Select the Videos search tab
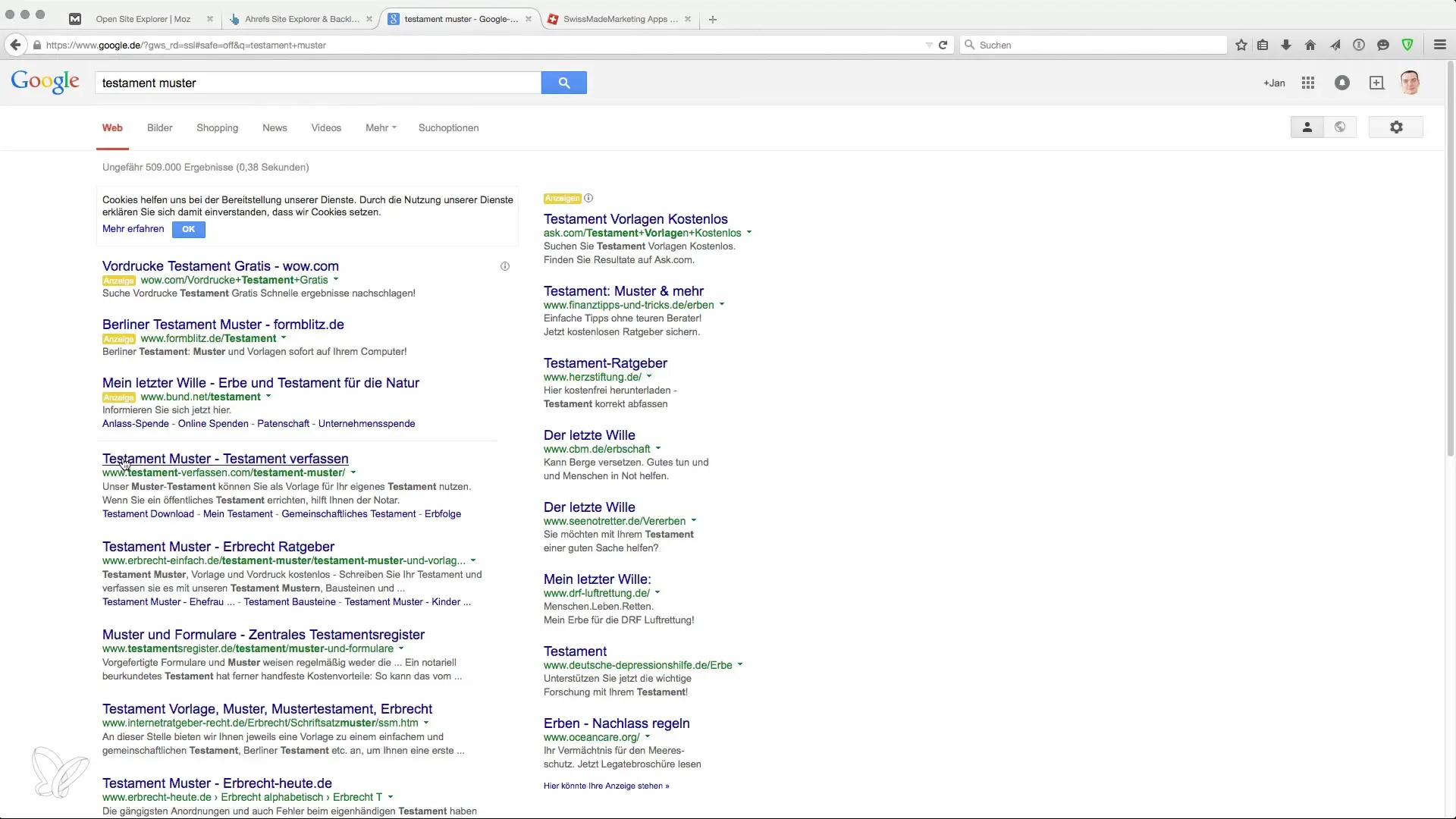 pos(326,128)
